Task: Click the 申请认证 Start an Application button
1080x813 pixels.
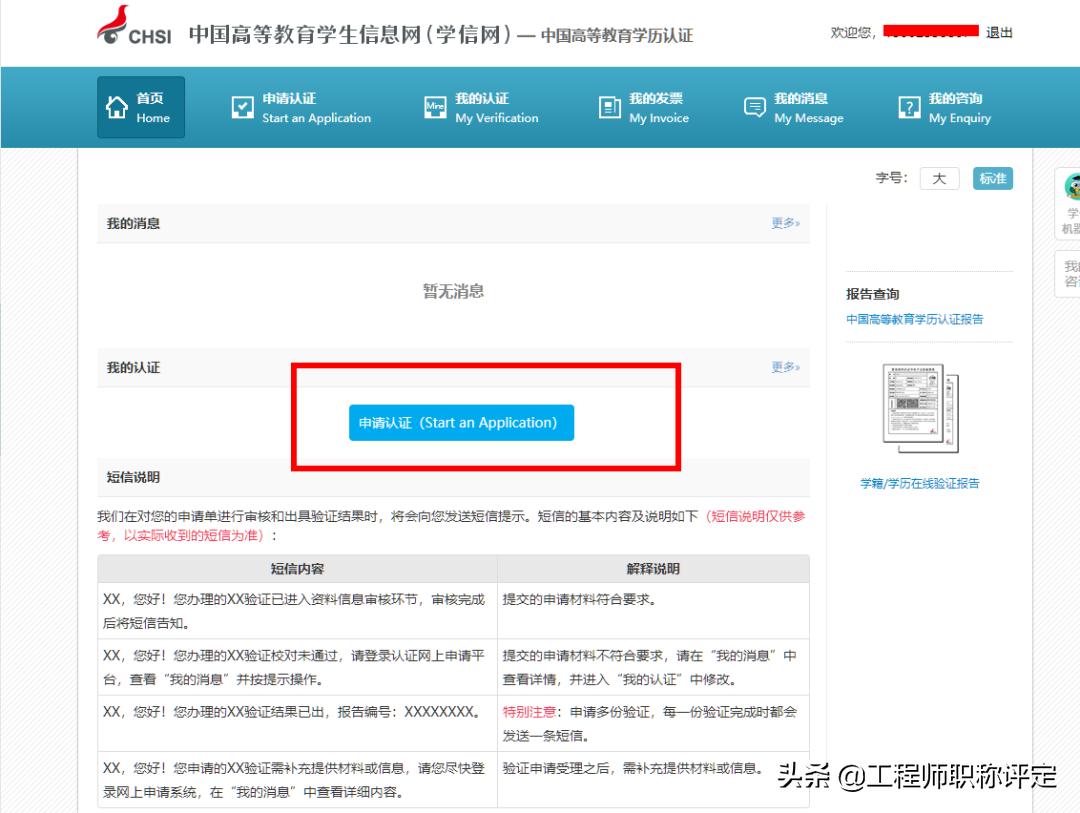Action: click(460, 422)
